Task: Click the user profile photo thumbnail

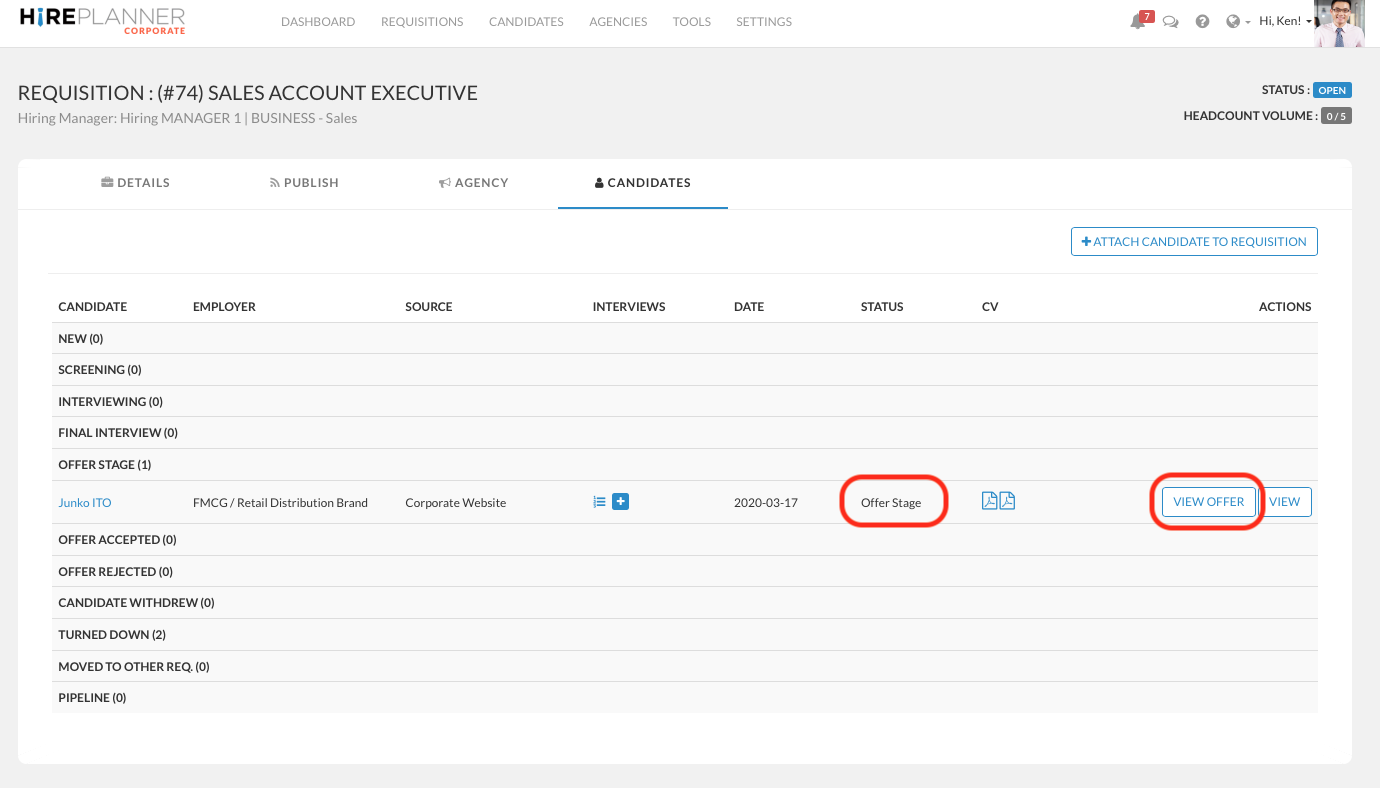Action: coord(1339,24)
